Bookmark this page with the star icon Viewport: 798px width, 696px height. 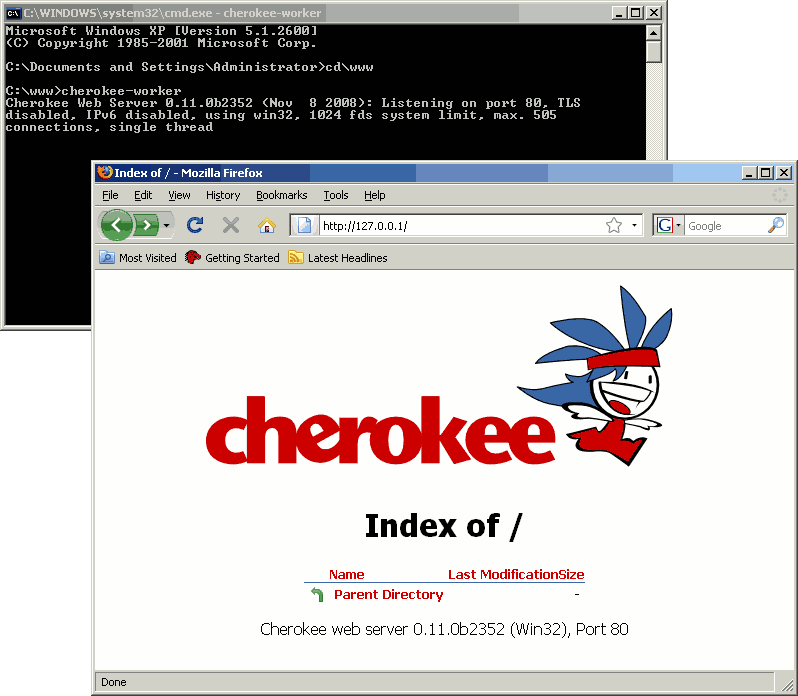point(614,226)
